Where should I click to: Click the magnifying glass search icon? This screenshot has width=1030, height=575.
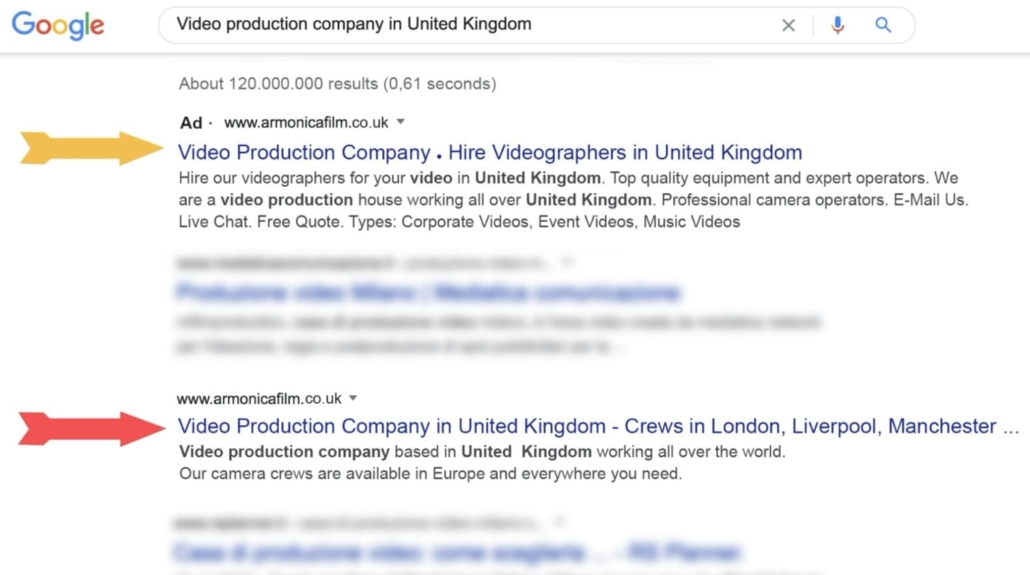coord(883,25)
